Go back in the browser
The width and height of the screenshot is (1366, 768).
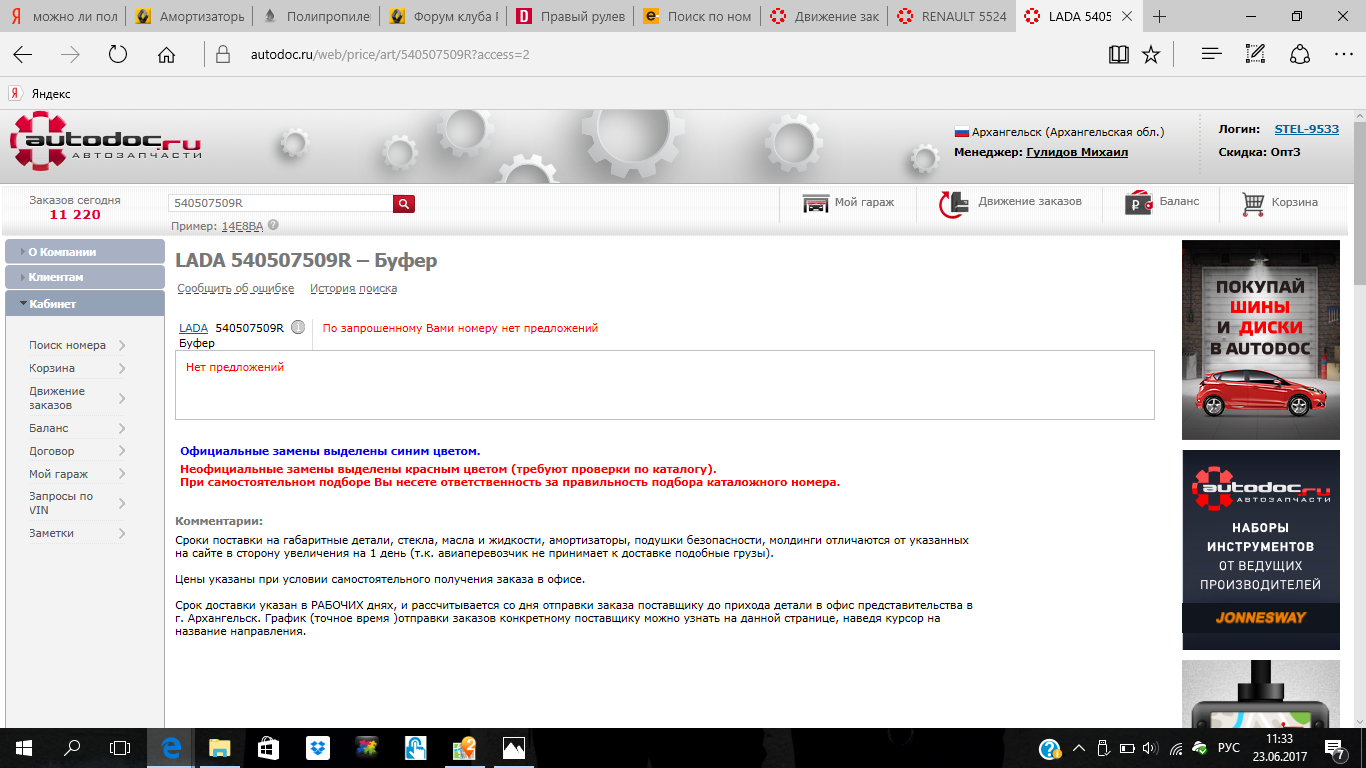(x=22, y=55)
